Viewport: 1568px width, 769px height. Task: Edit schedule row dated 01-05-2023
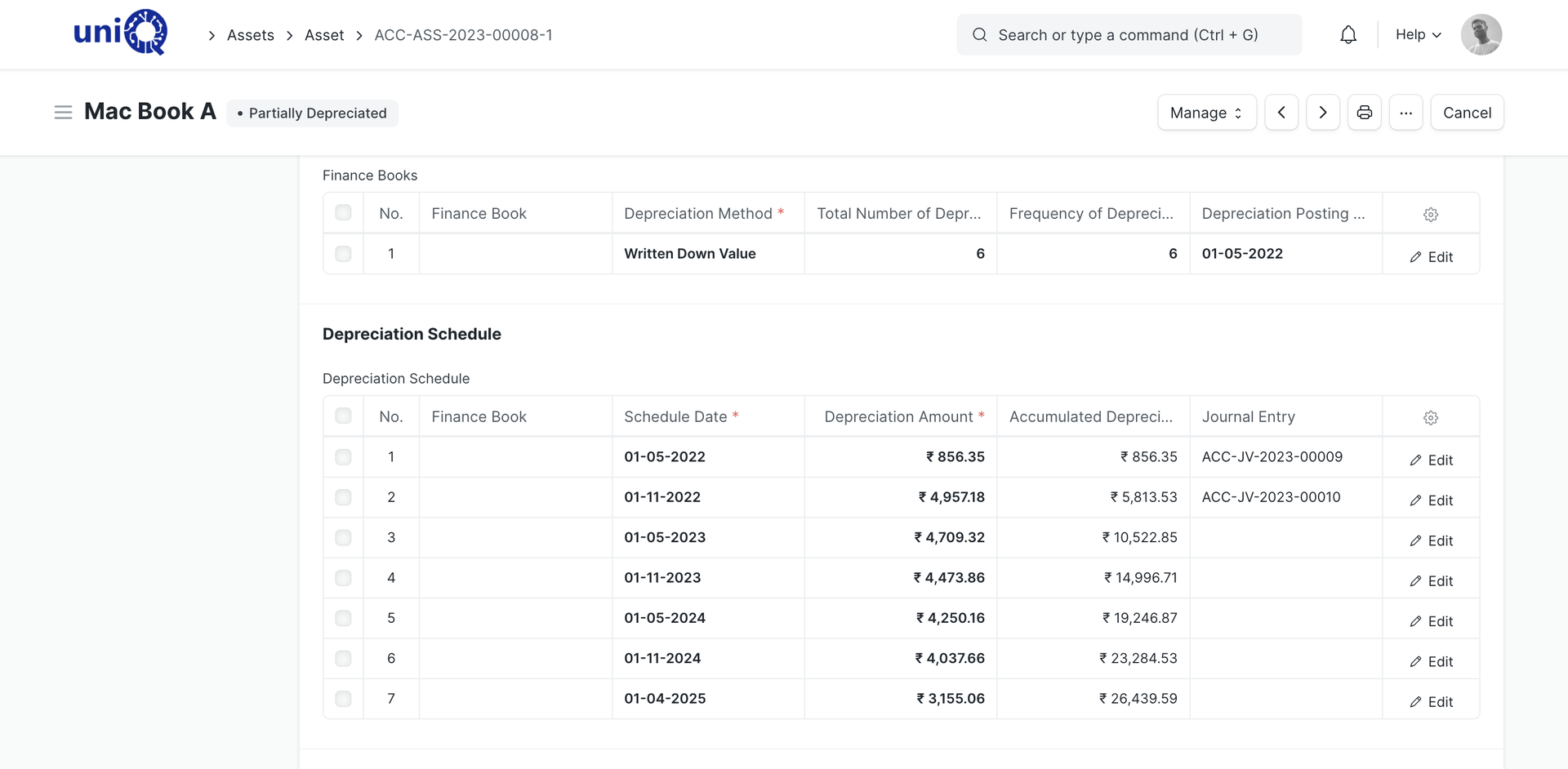(x=1431, y=540)
